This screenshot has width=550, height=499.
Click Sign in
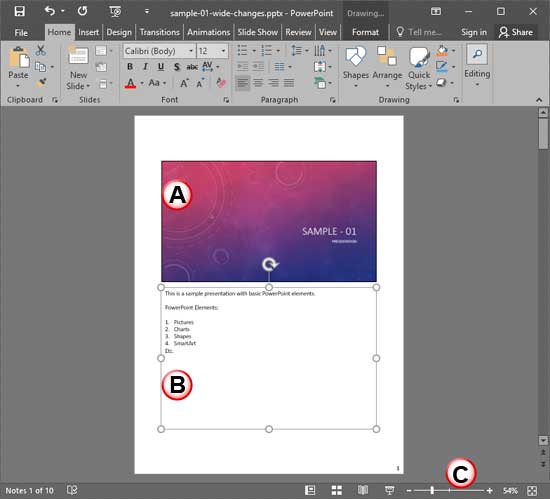pos(474,32)
